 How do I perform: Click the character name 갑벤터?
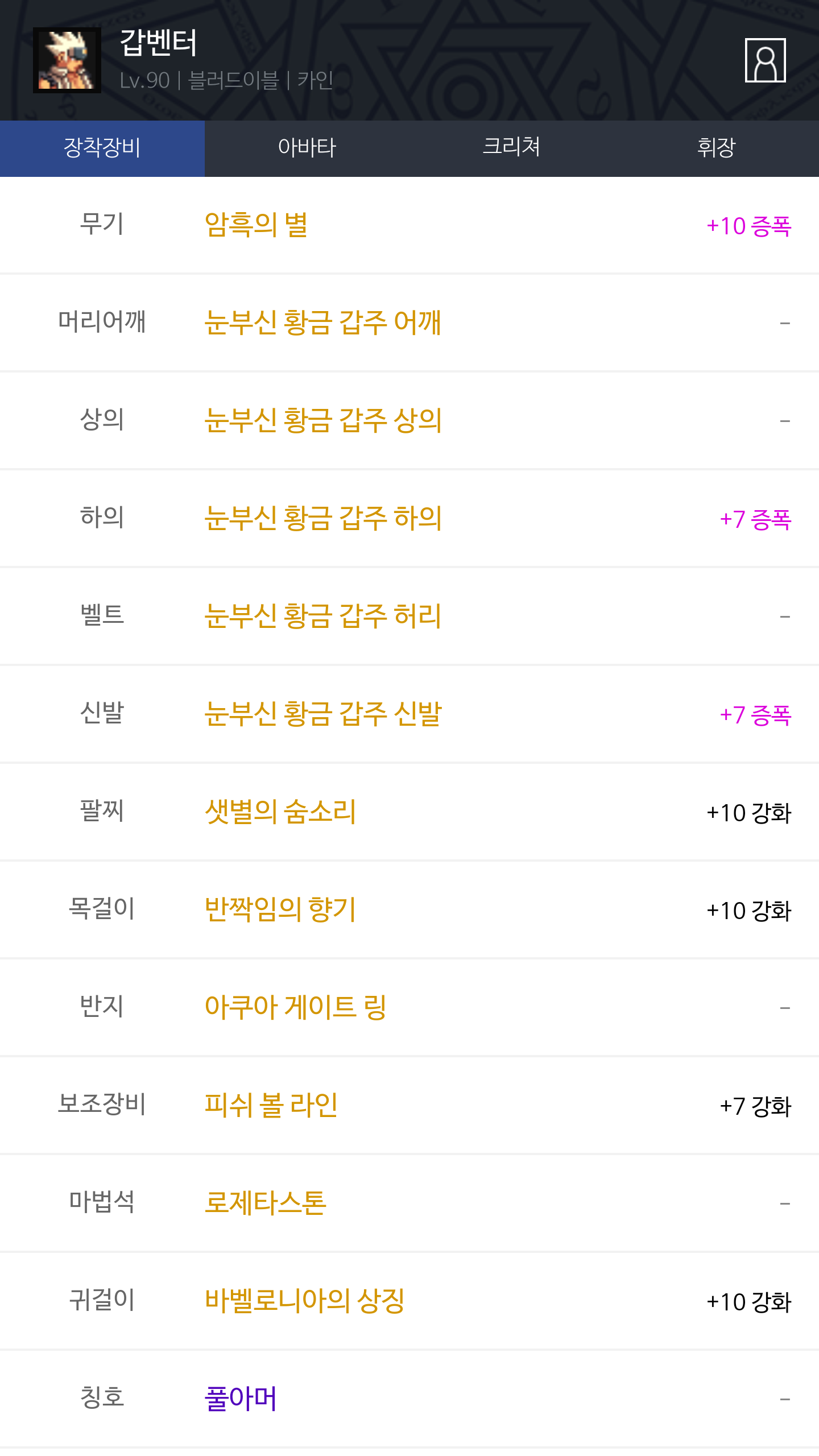[x=159, y=43]
